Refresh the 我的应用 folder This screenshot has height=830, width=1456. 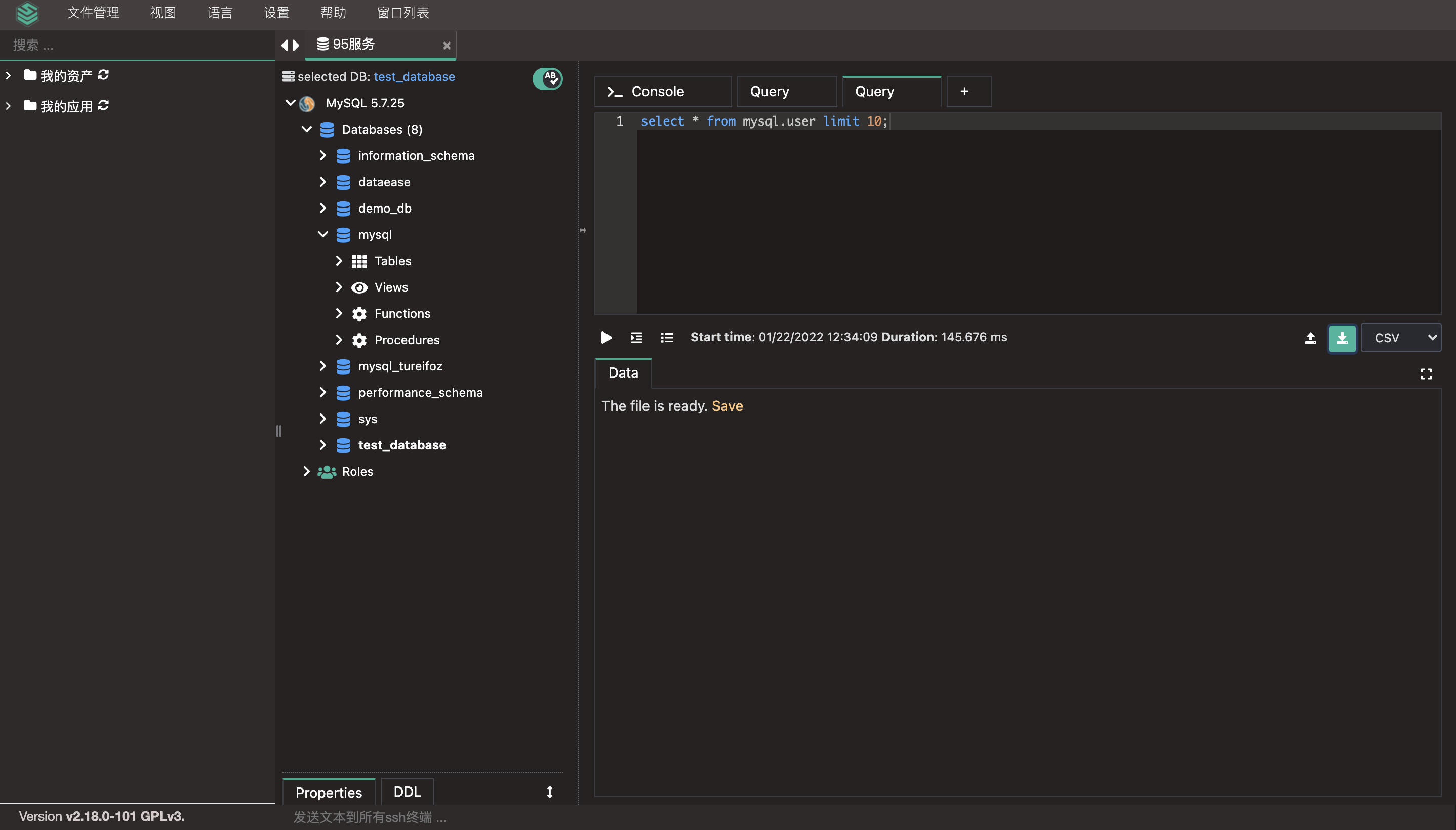click(x=103, y=105)
